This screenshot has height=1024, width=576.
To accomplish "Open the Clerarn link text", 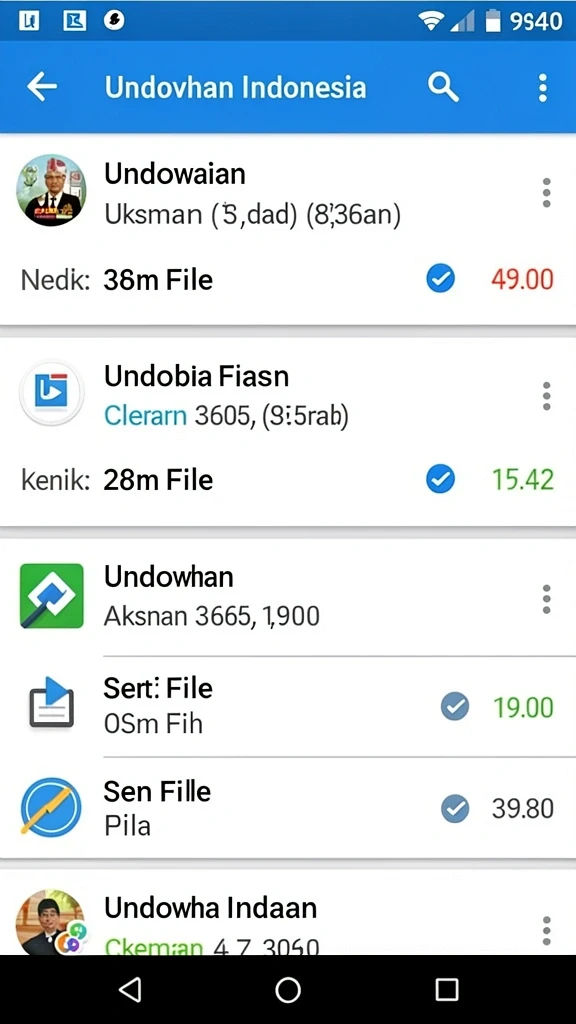I will tap(146, 415).
